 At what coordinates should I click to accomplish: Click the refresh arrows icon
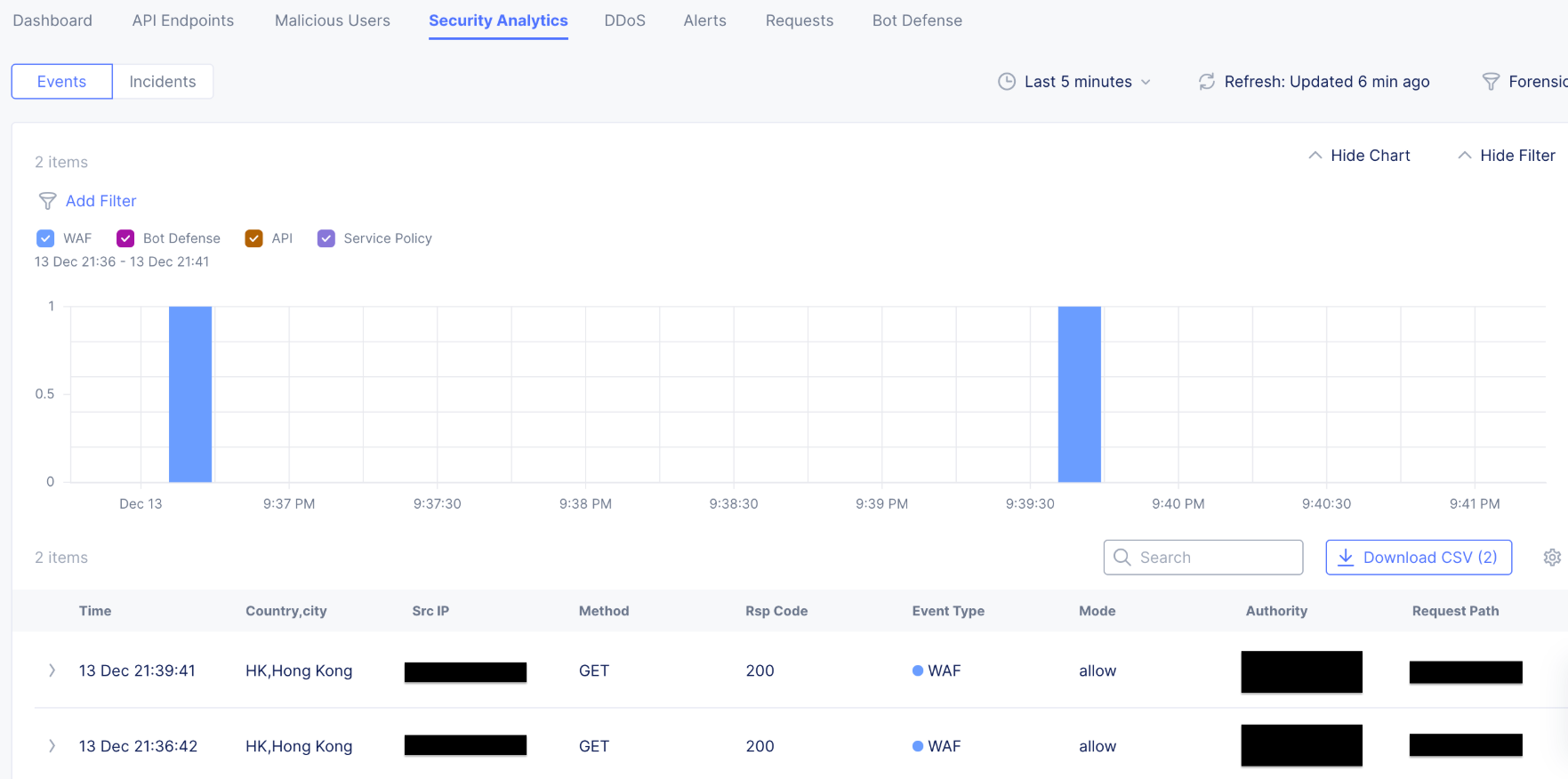point(1206,82)
